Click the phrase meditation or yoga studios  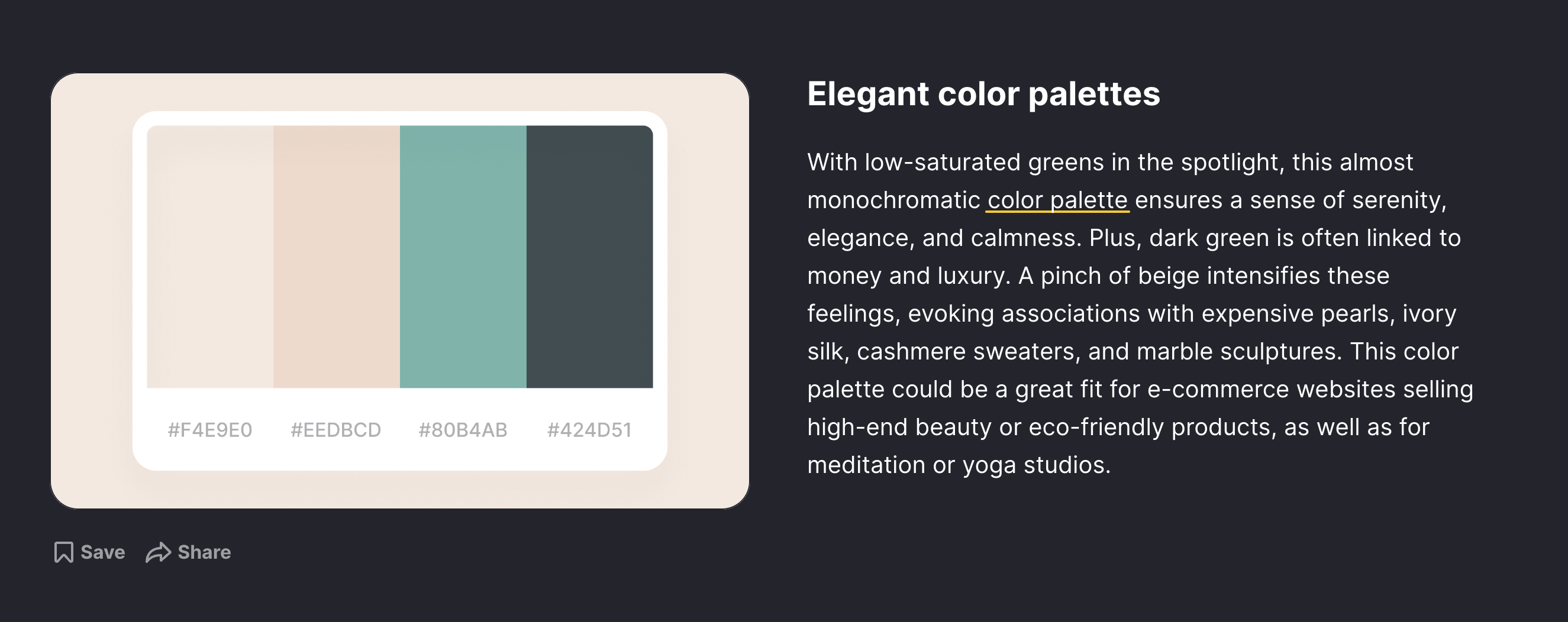tap(959, 465)
